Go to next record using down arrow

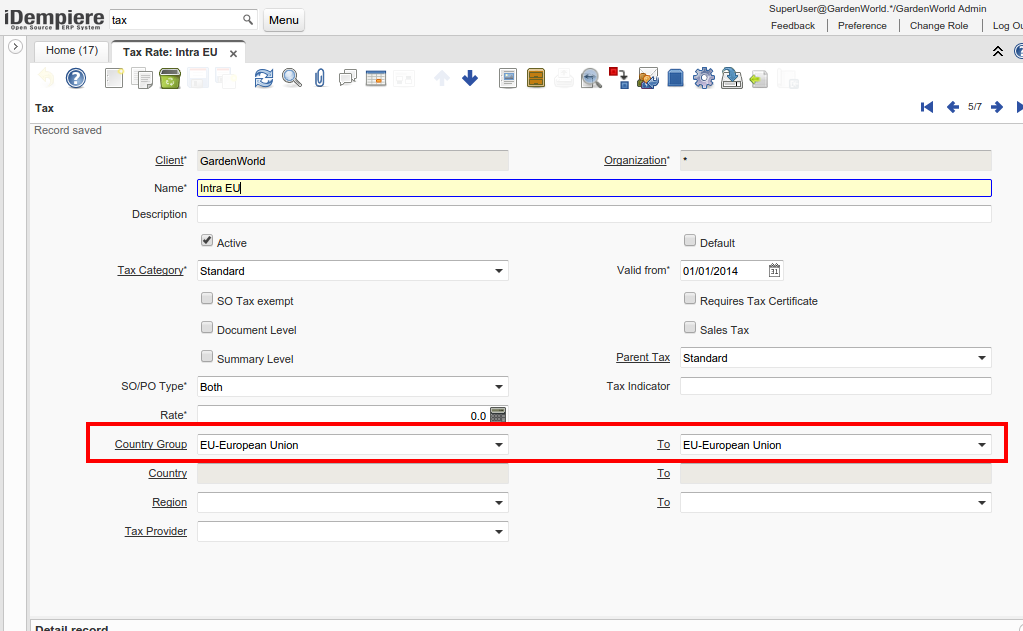pyautogui.click(x=470, y=78)
